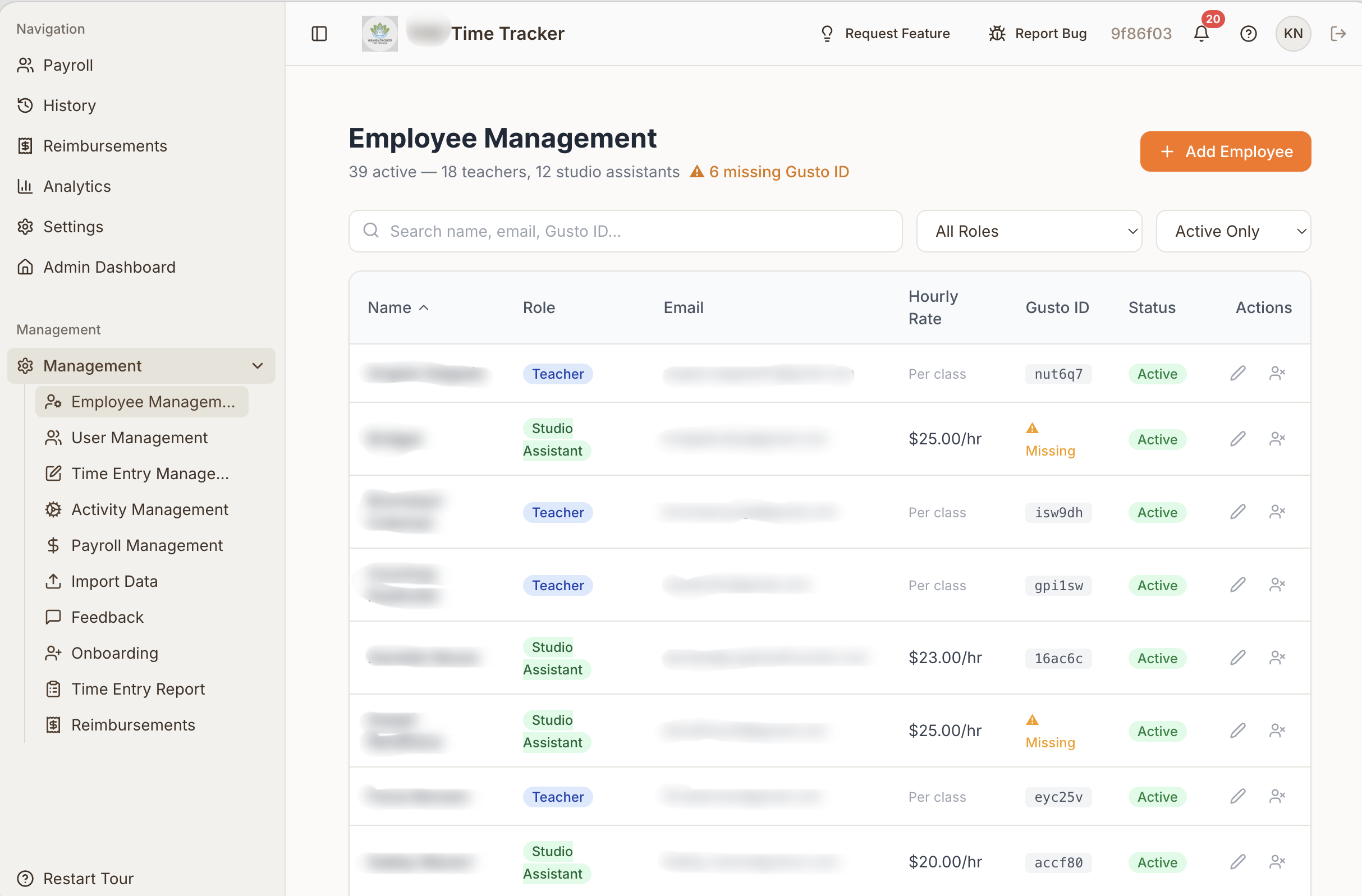Open Time Entry Report
1362x896 pixels.
coord(125,689)
